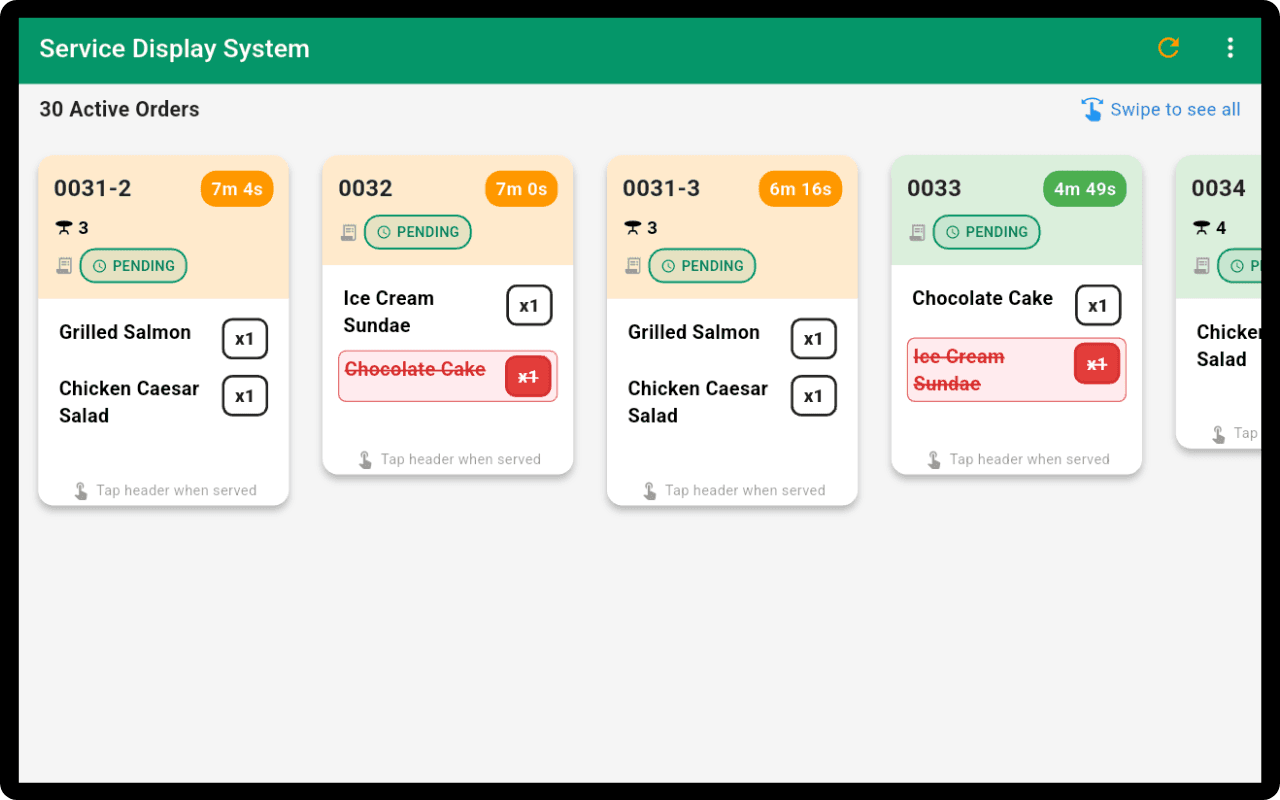Viewport: 1280px width, 800px height.
Task: Click the table seats icon on order 0031-2
Action: coord(63,227)
